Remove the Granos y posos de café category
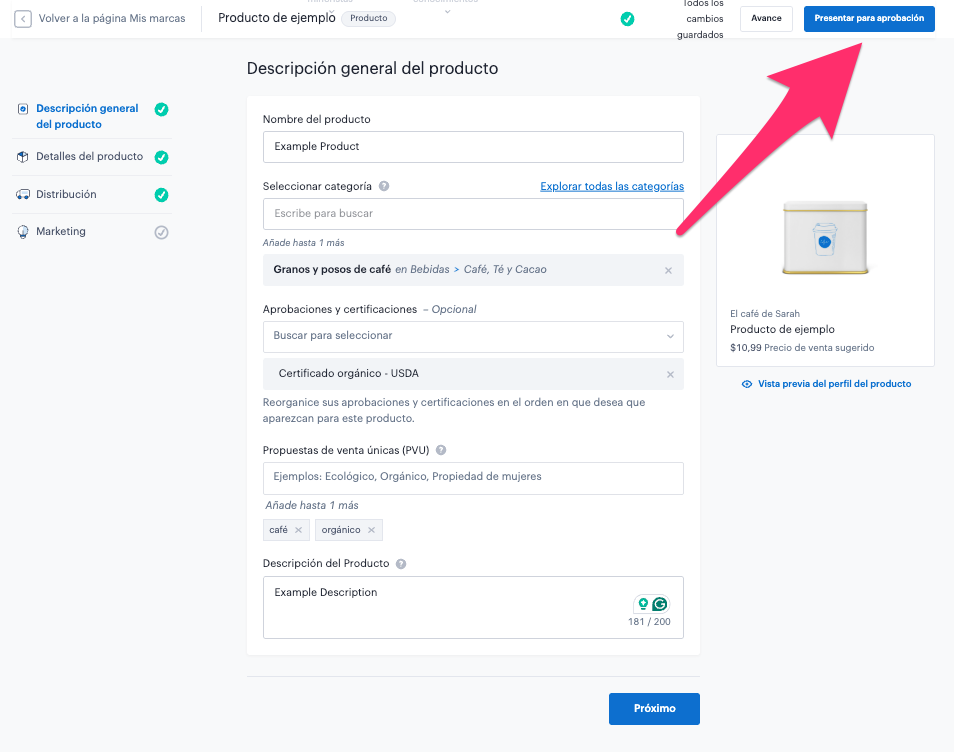Viewport: 954px width, 752px height. 668,270
